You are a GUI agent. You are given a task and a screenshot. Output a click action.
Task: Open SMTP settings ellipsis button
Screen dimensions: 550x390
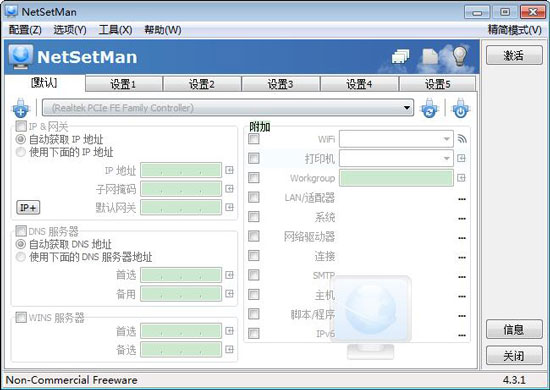(x=462, y=277)
